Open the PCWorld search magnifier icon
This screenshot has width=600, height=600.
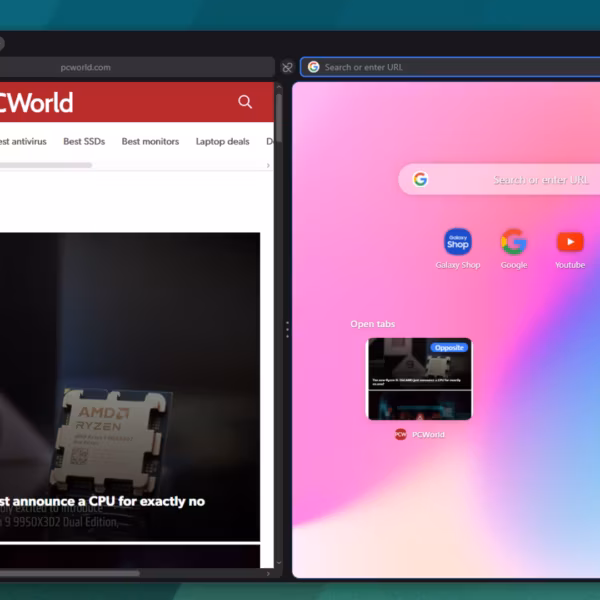pyautogui.click(x=245, y=102)
